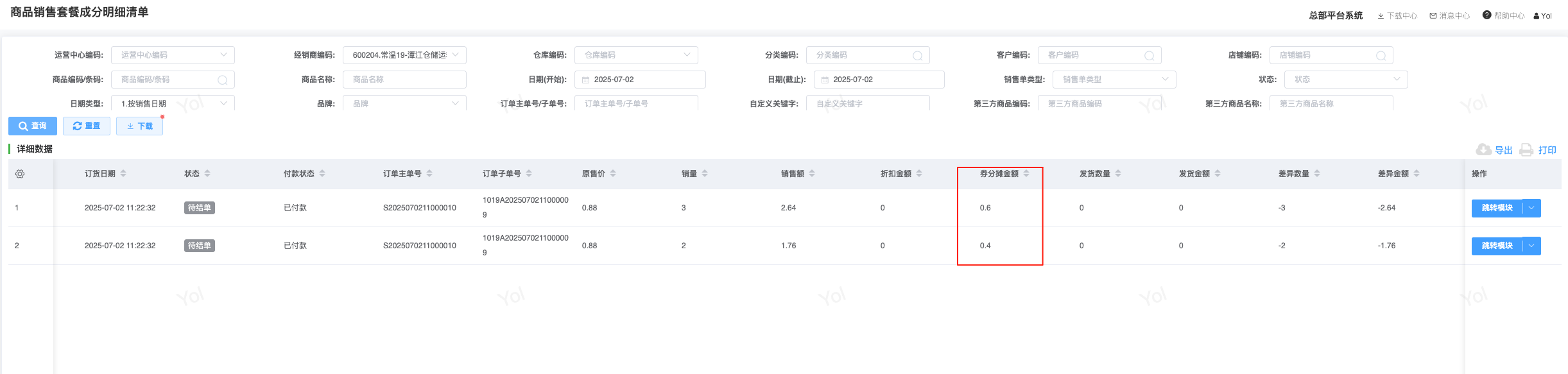Viewport: 1568px width, 374px height.
Task: Expand the 经销商编码 dropdown
Action: point(455,55)
